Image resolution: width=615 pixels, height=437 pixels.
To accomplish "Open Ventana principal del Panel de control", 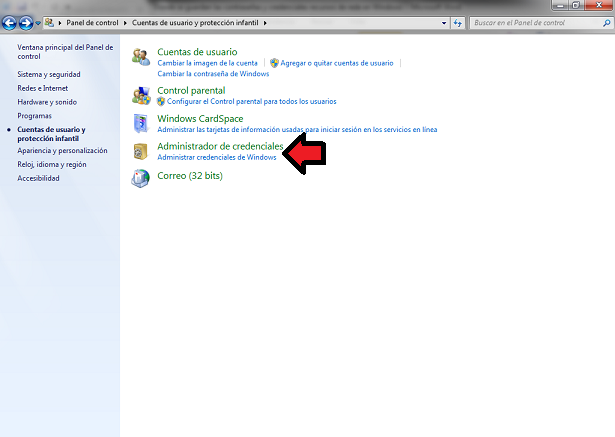I will (x=65, y=52).
